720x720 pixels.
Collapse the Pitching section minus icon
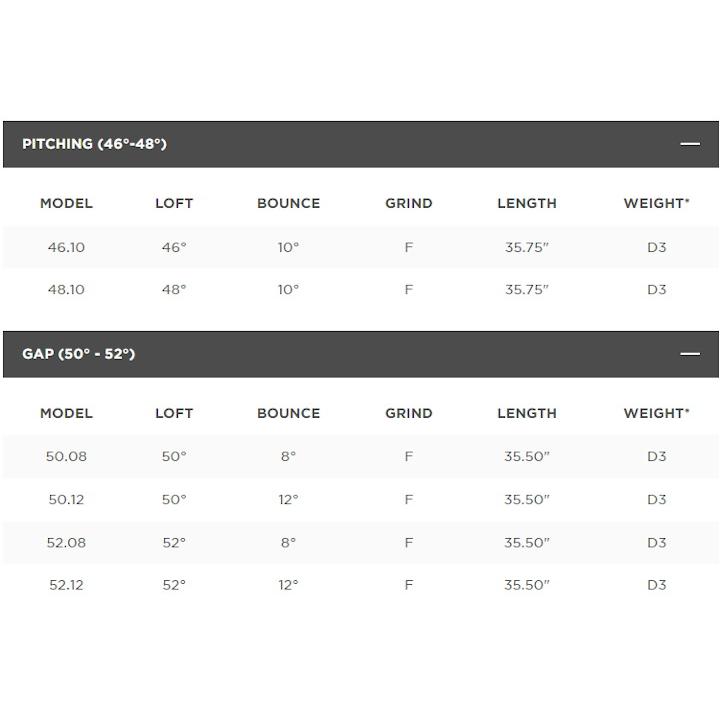[690, 144]
